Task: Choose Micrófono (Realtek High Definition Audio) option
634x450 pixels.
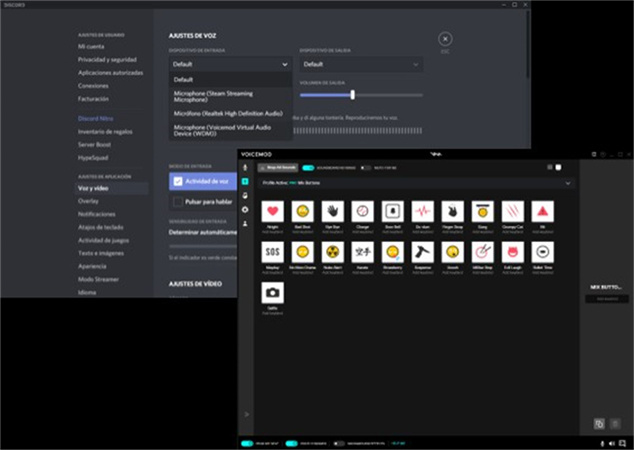Action: tap(230, 114)
